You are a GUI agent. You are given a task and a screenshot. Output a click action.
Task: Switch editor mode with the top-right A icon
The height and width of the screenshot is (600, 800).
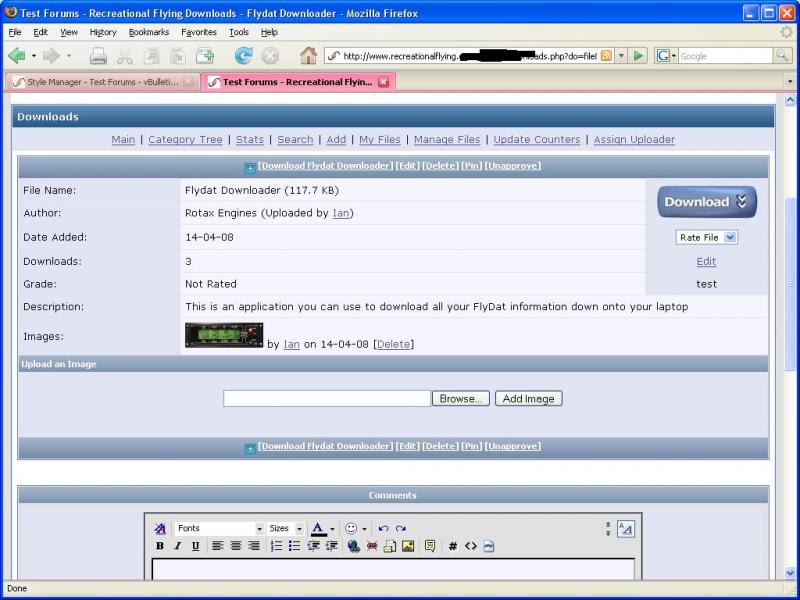point(626,529)
